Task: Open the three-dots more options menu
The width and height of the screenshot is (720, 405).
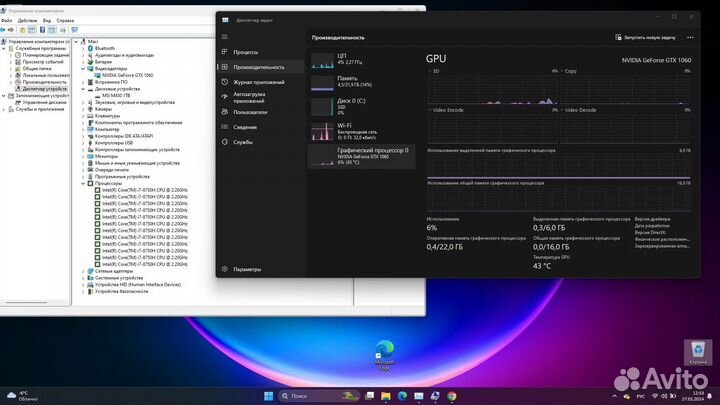Action: (x=690, y=38)
